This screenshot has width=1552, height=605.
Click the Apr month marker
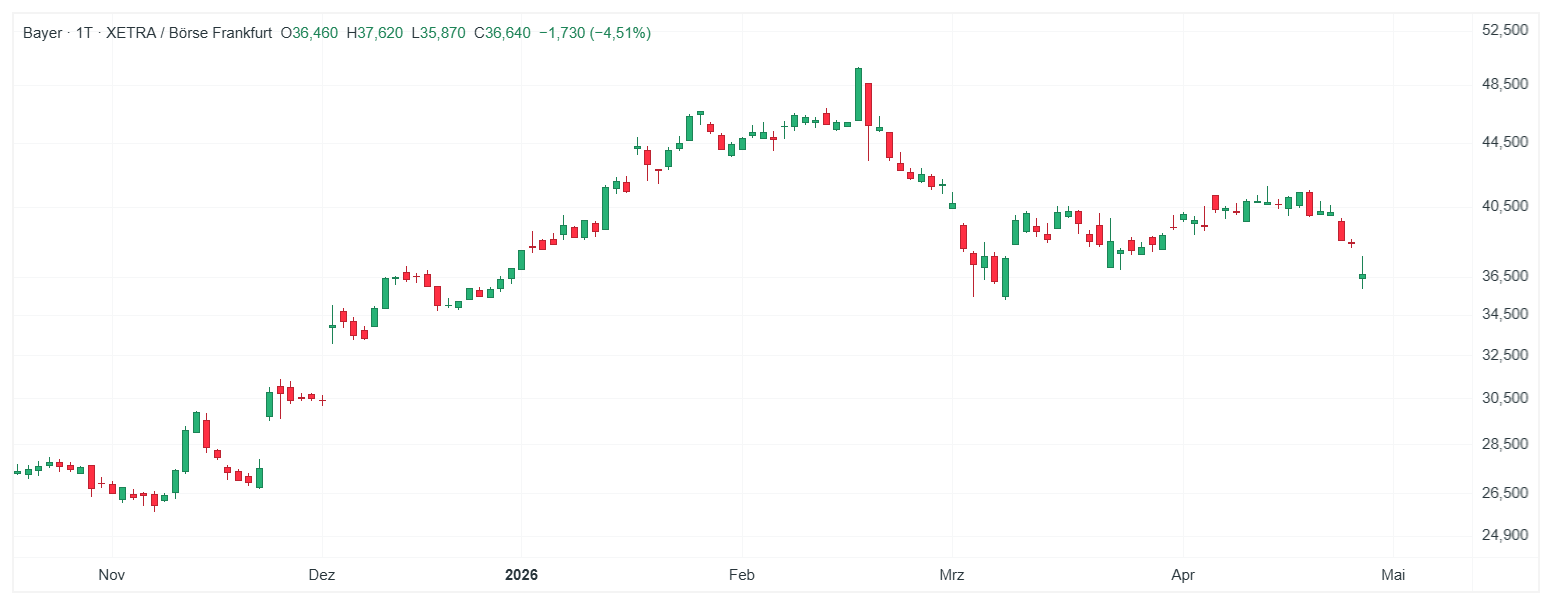[1183, 575]
